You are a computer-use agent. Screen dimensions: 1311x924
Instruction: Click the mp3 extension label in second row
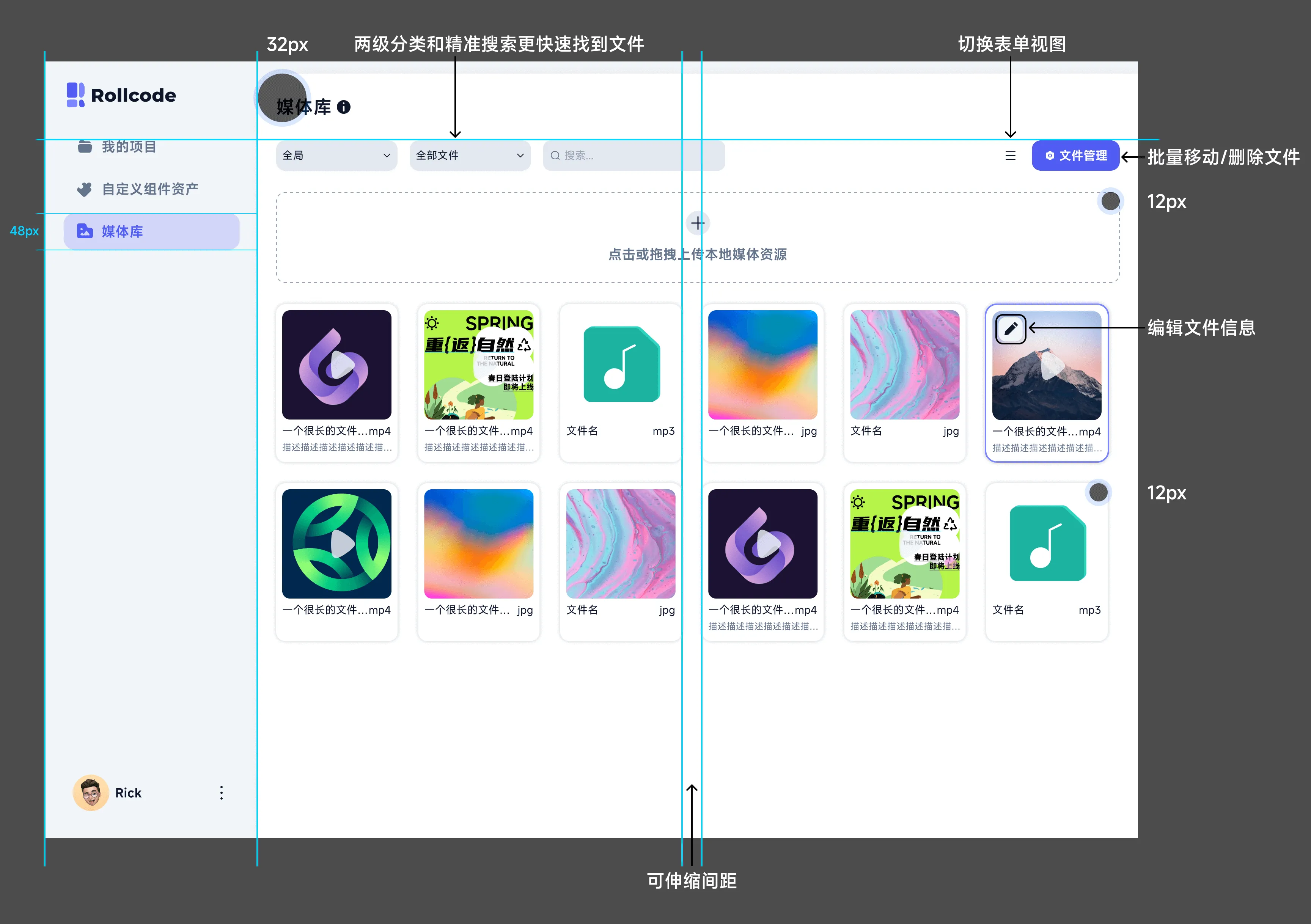coord(1089,610)
